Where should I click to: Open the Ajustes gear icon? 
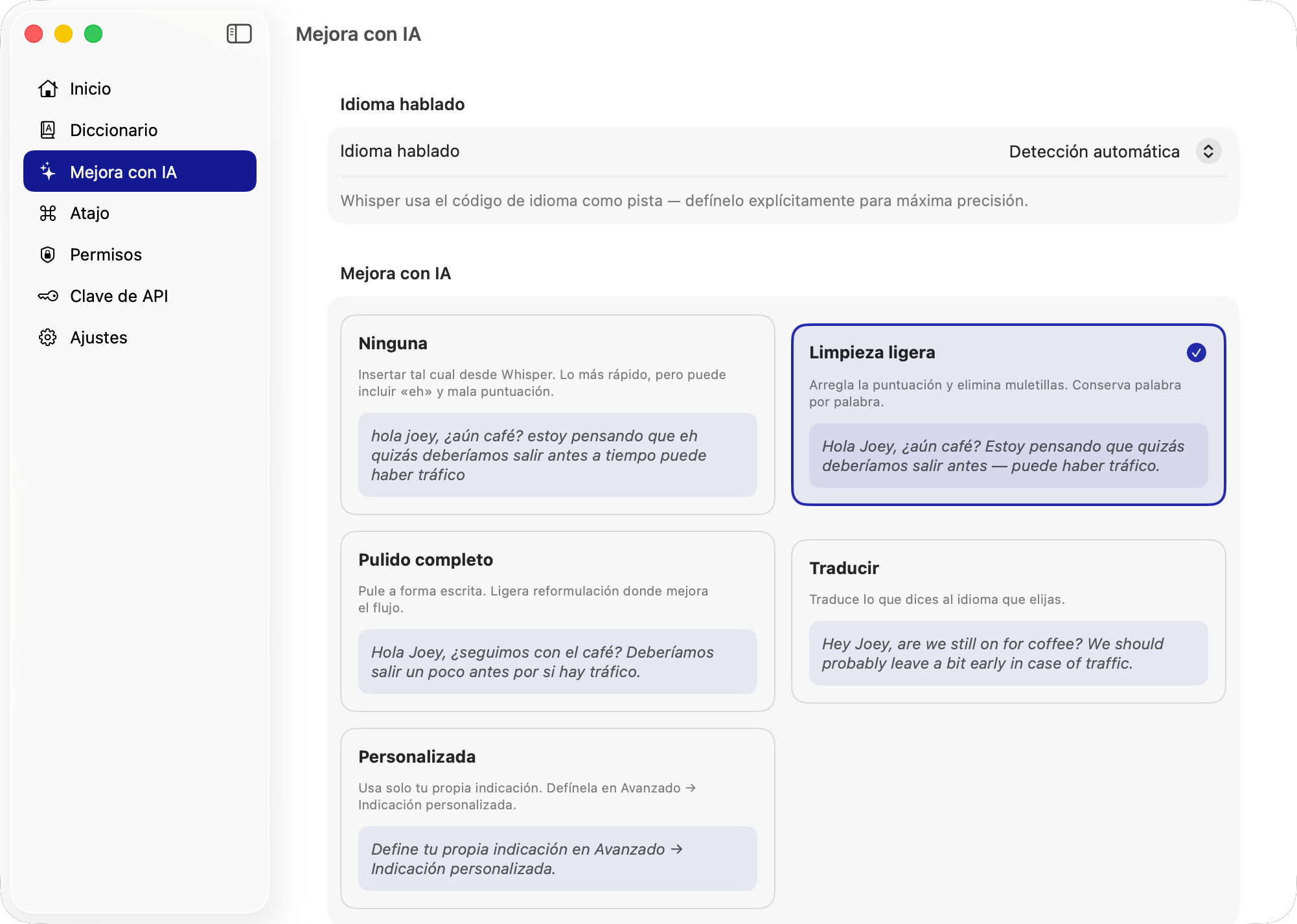click(48, 337)
